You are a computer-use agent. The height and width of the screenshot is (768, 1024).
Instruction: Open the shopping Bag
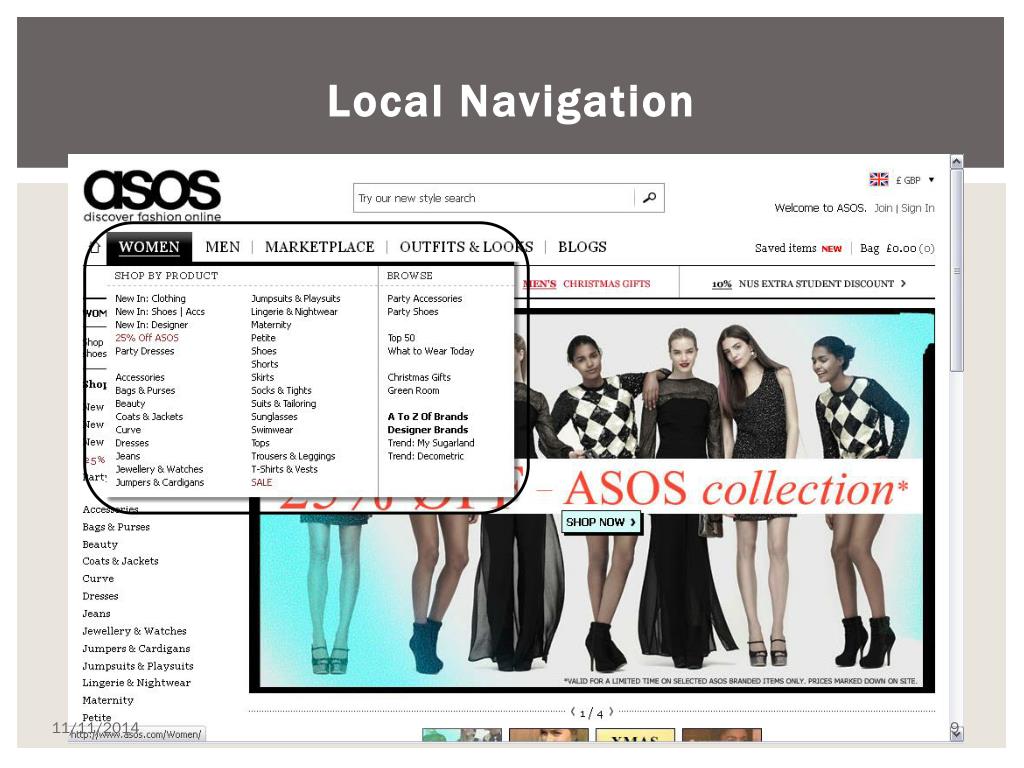(897, 248)
